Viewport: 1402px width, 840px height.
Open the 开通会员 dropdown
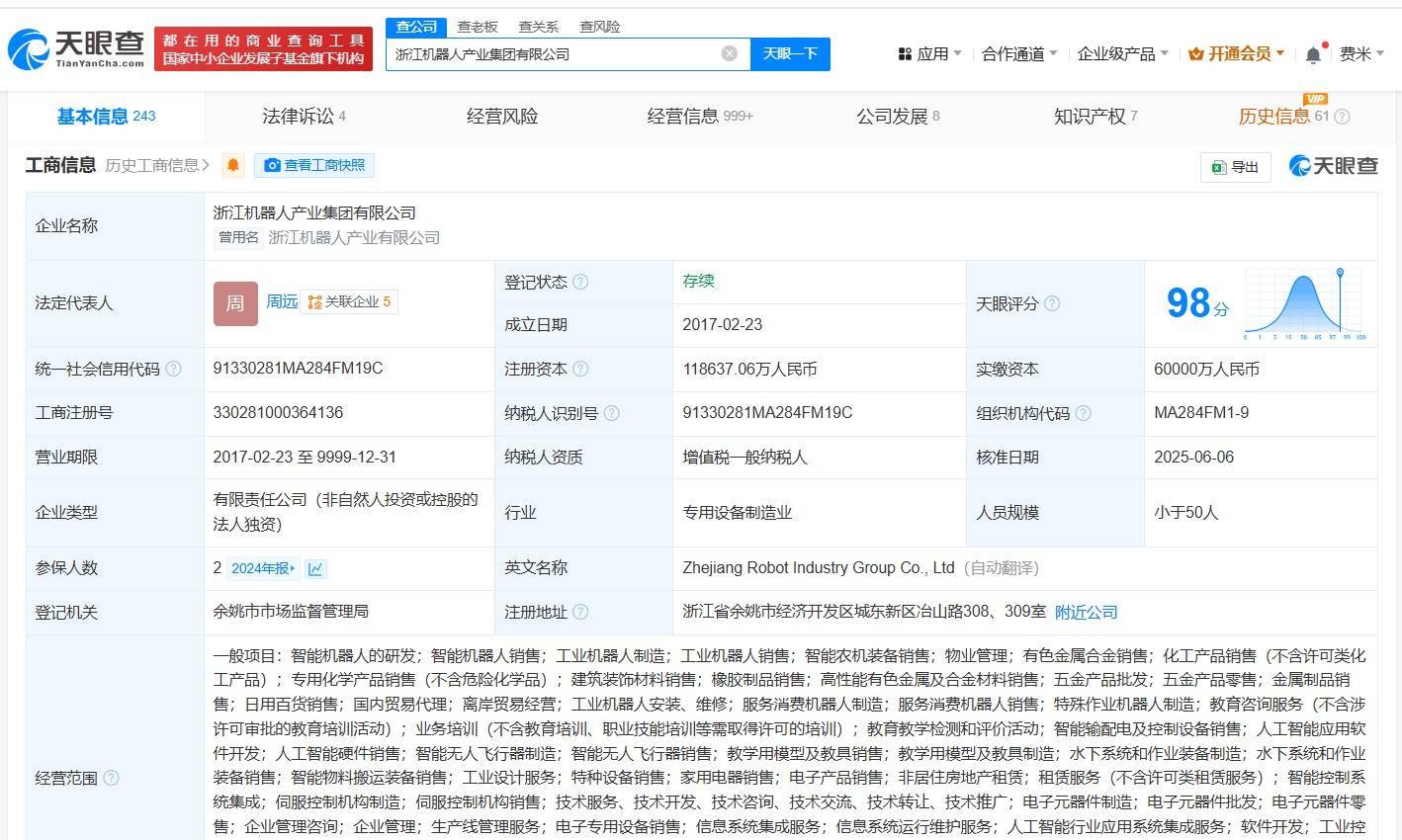(x=1237, y=54)
